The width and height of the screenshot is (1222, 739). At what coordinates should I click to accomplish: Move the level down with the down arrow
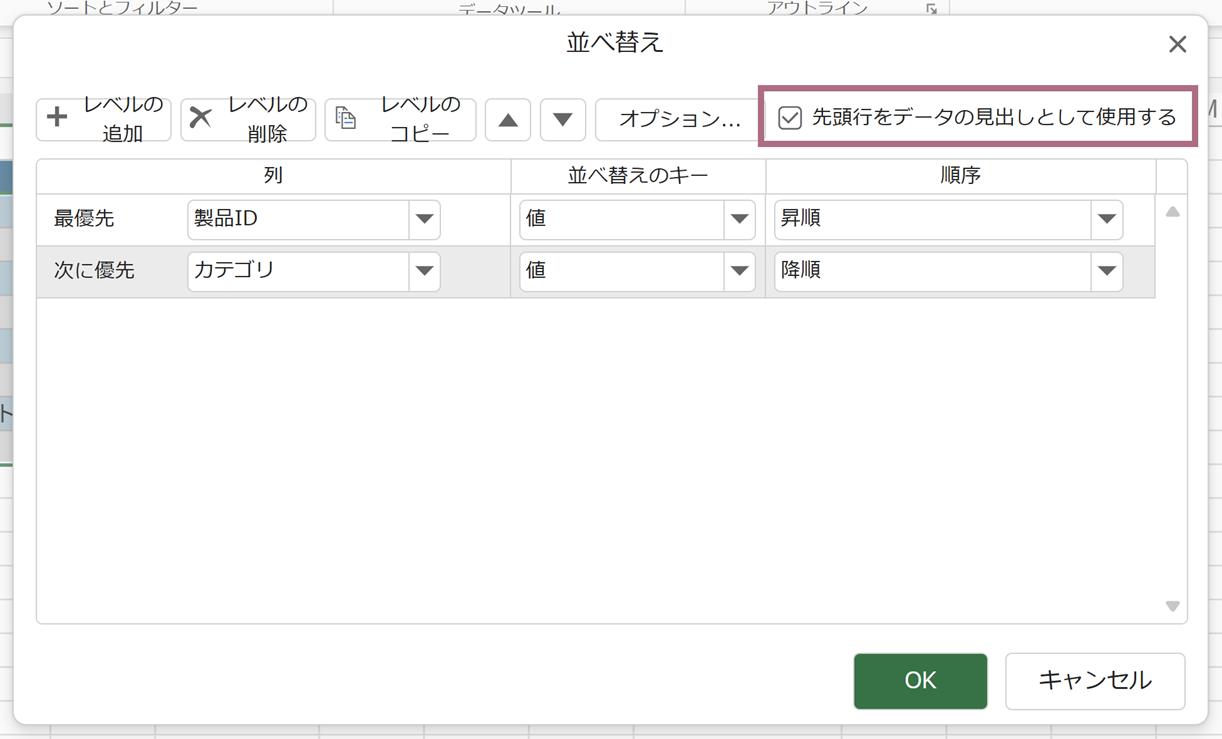pos(563,120)
